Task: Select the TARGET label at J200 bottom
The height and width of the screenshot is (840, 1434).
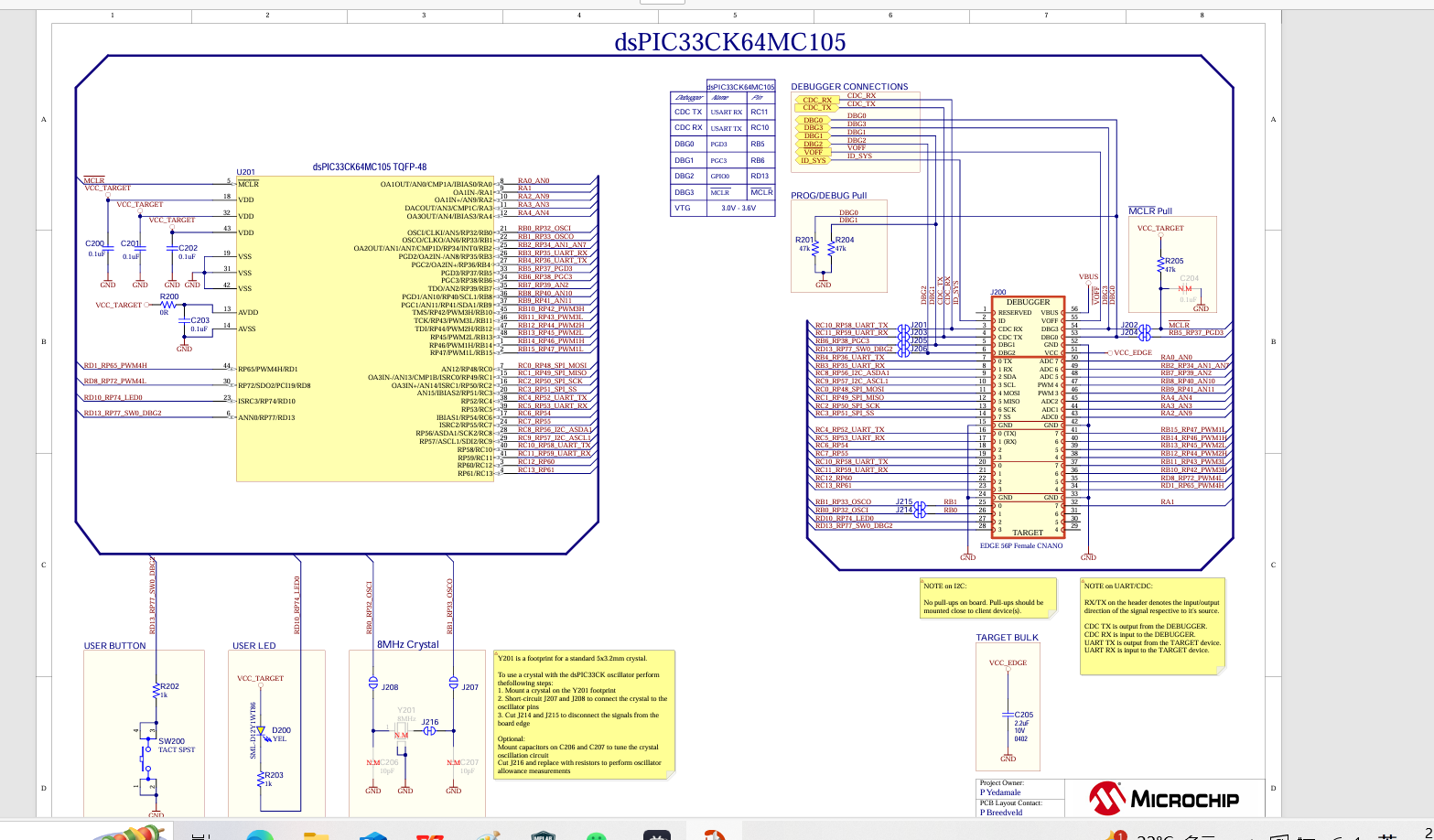Action: [1028, 533]
